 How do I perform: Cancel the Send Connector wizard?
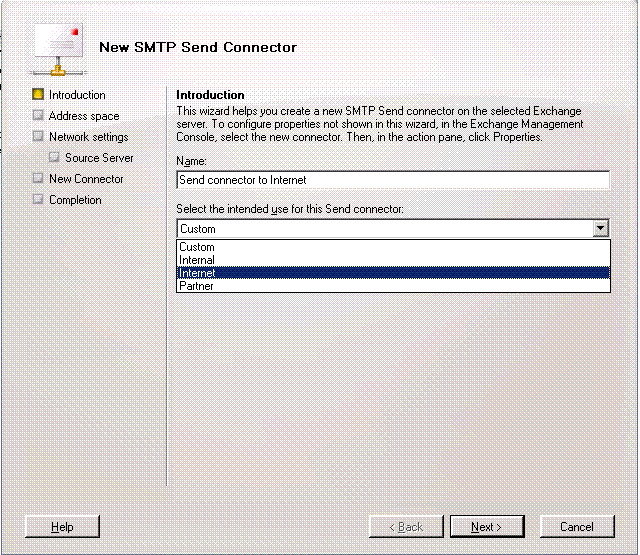tap(577, 526)
